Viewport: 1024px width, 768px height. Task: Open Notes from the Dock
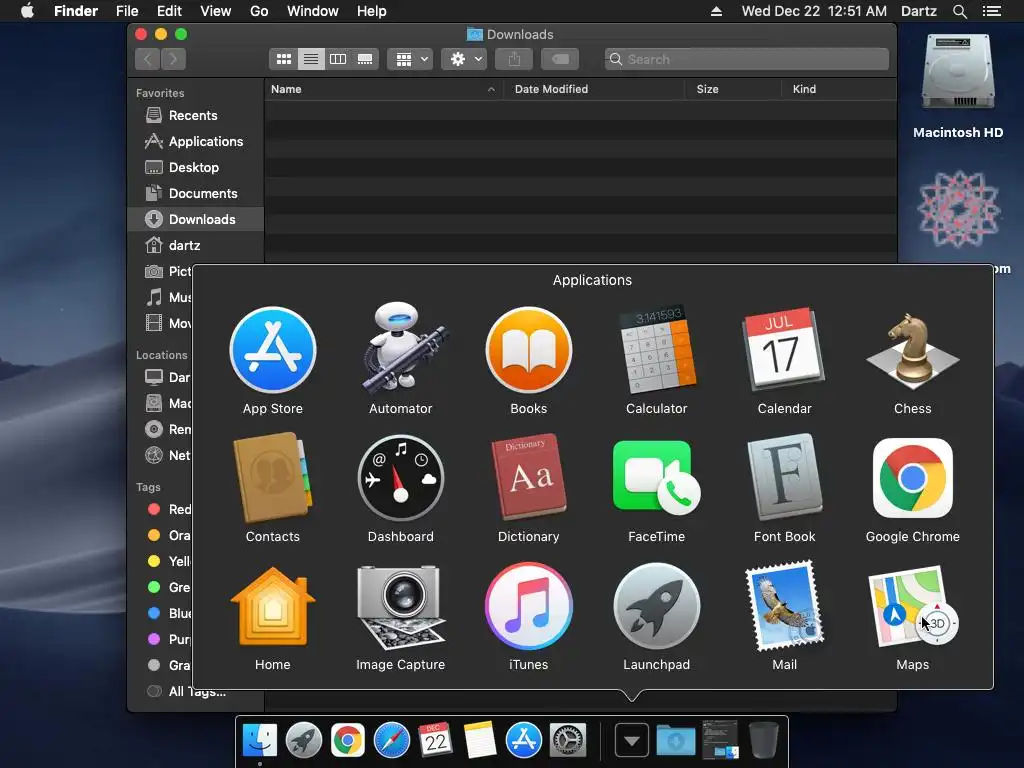point(479,741)
